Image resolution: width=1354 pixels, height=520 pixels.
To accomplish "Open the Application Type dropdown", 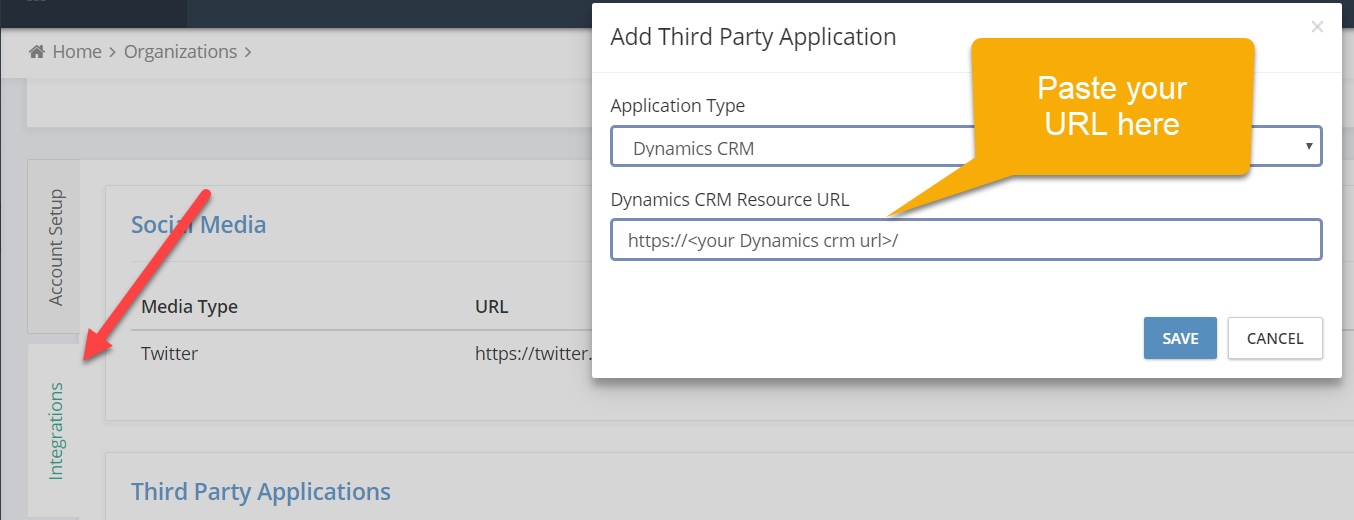I will click(x=966, y=146).
